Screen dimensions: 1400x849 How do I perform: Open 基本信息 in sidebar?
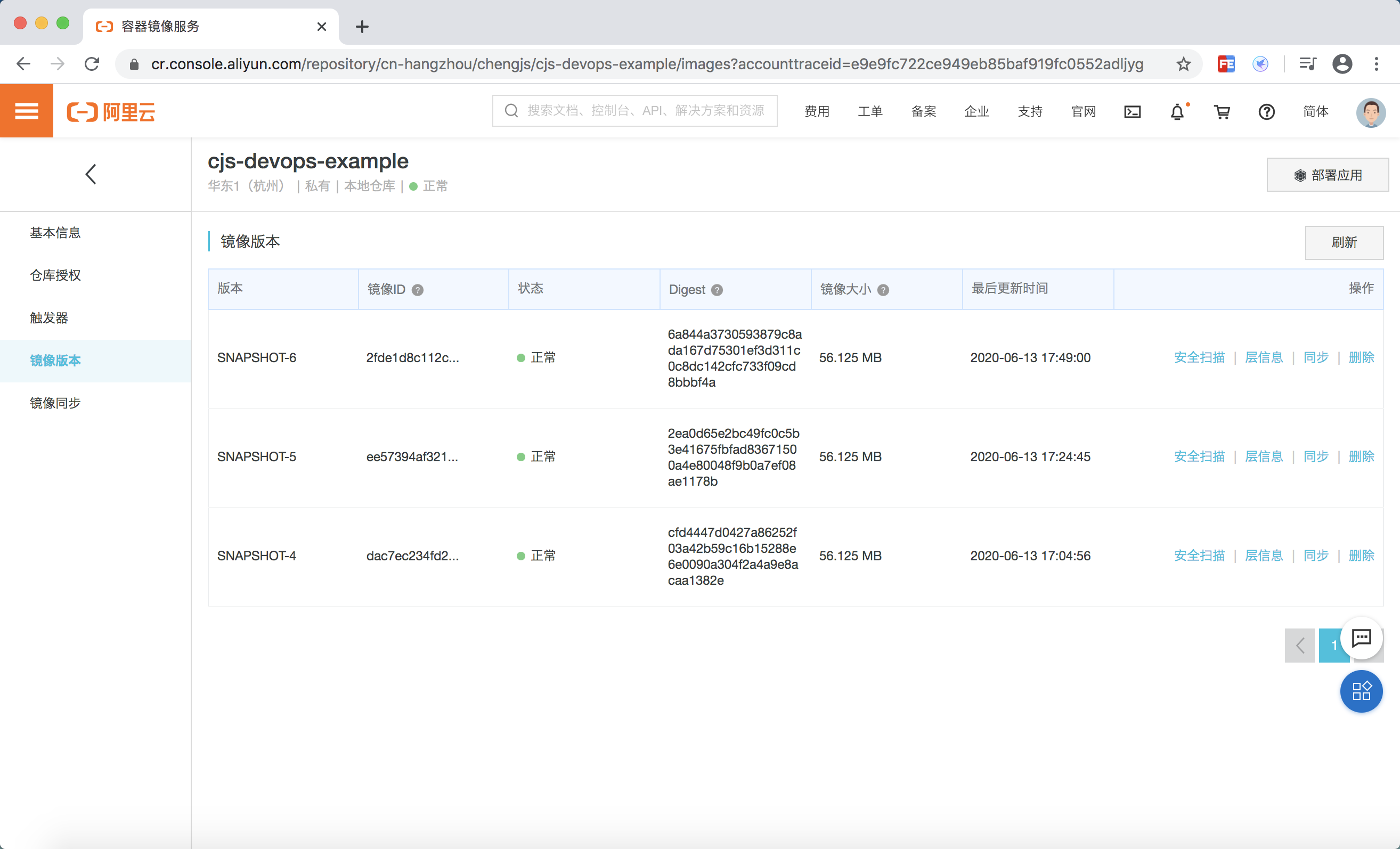[x=55, y=232]
